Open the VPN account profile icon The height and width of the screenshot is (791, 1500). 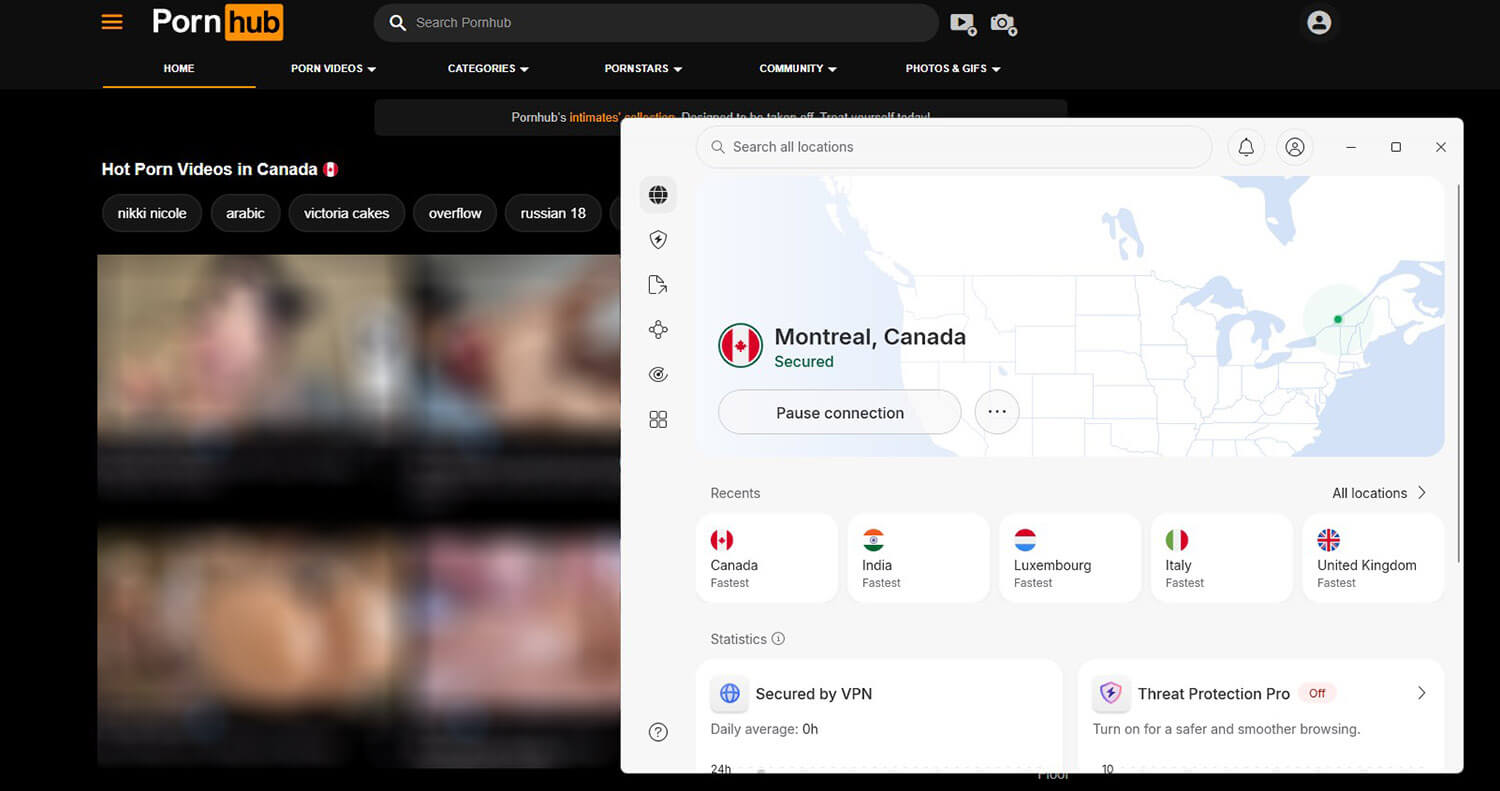point(1295,147)
